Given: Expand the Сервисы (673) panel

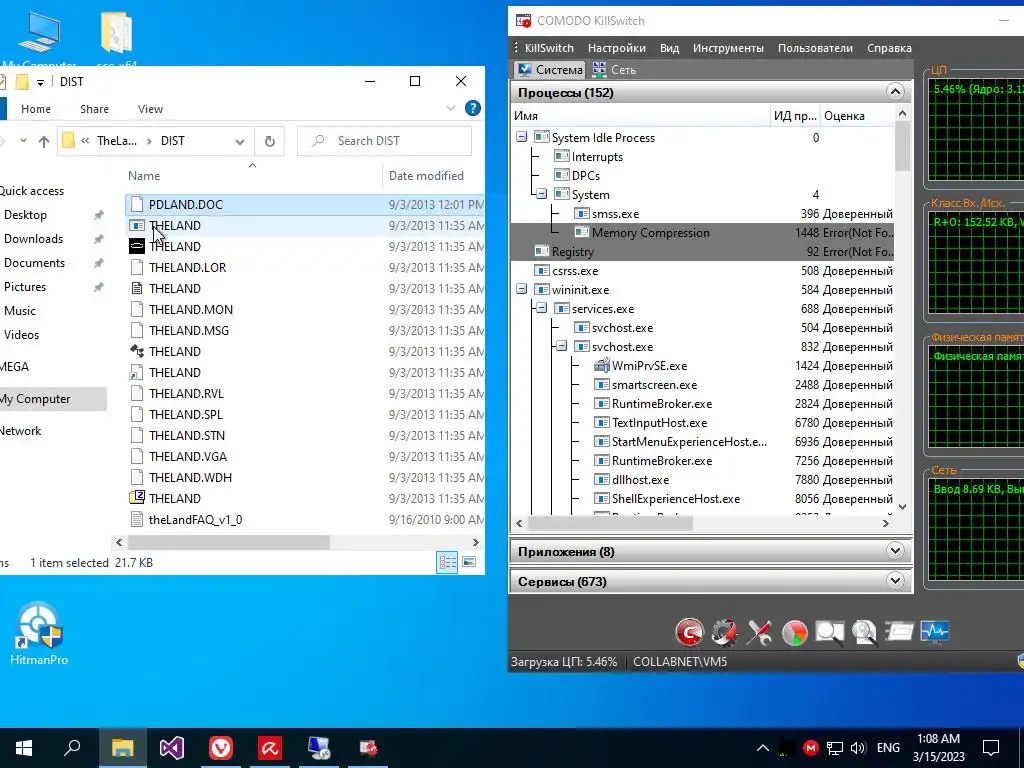Looking at the screenshot, I should tap(895, 580).
